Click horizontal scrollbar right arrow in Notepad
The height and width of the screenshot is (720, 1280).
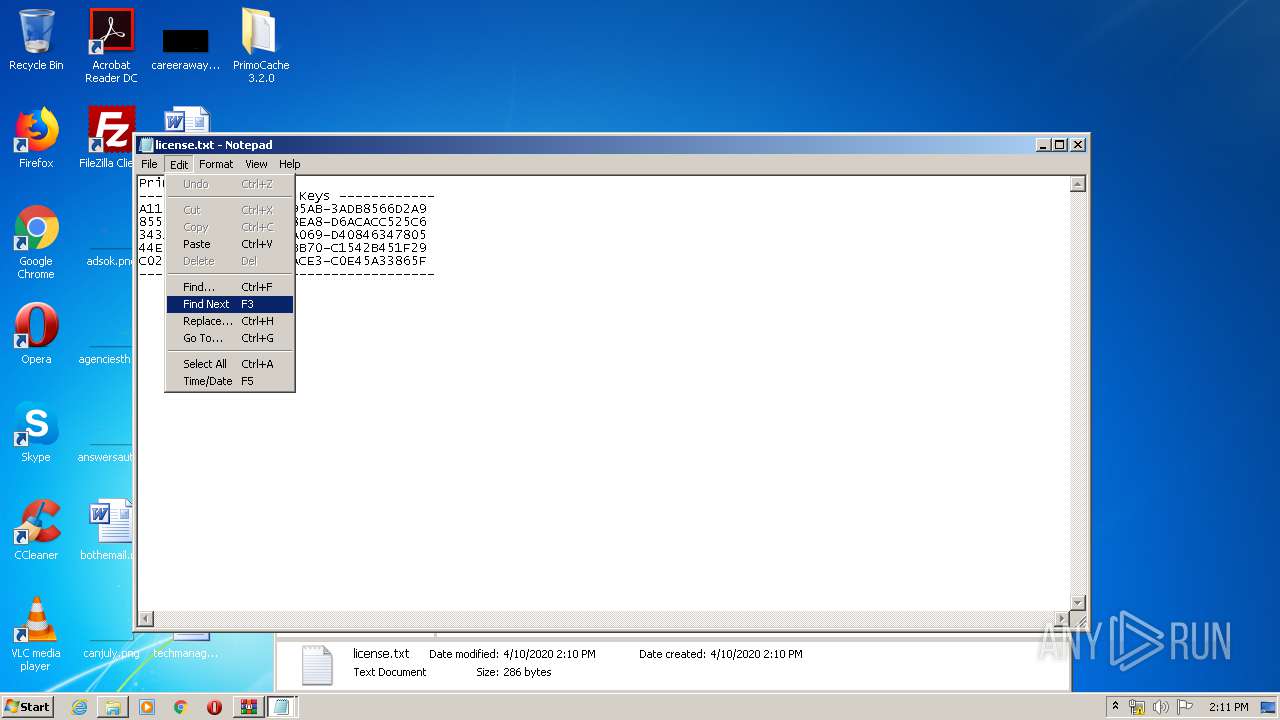(x=1062, y=619)
